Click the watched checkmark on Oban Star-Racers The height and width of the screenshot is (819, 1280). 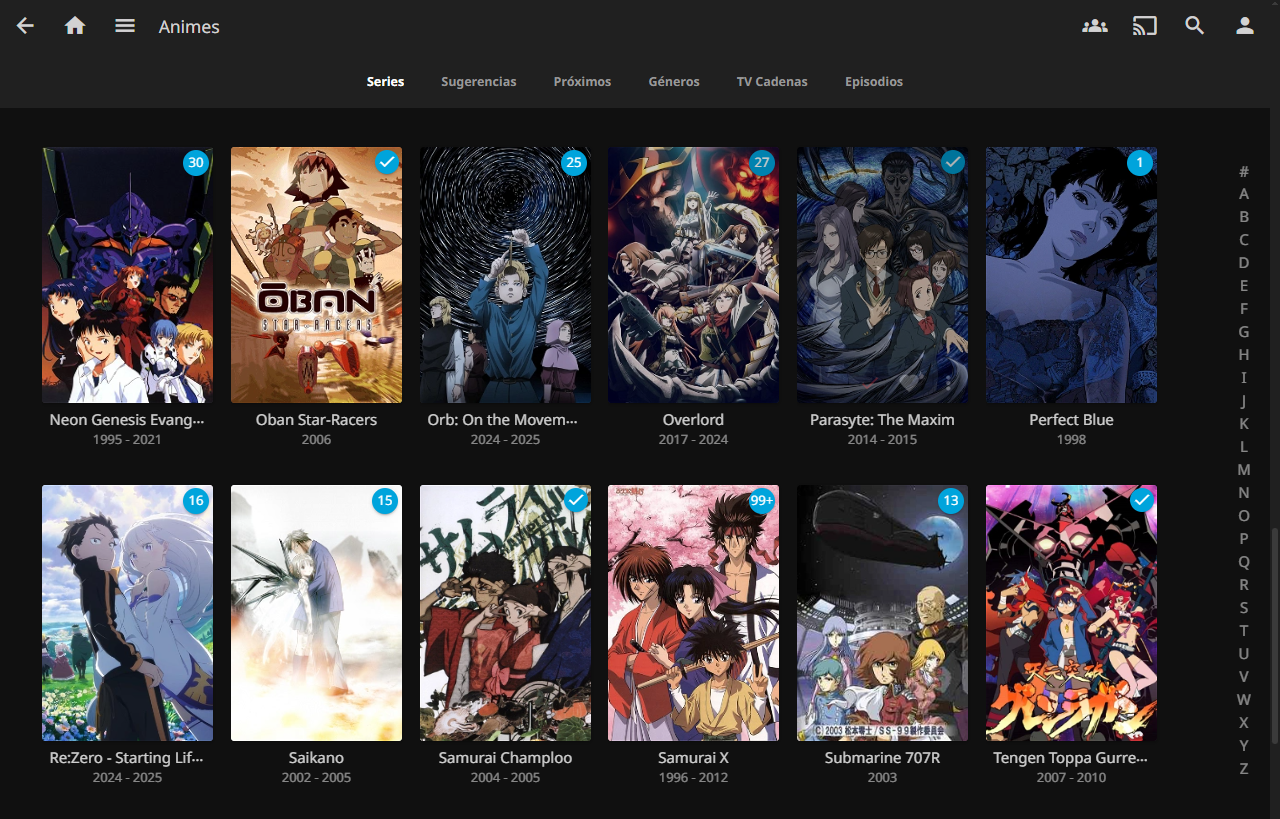point(385,162)
